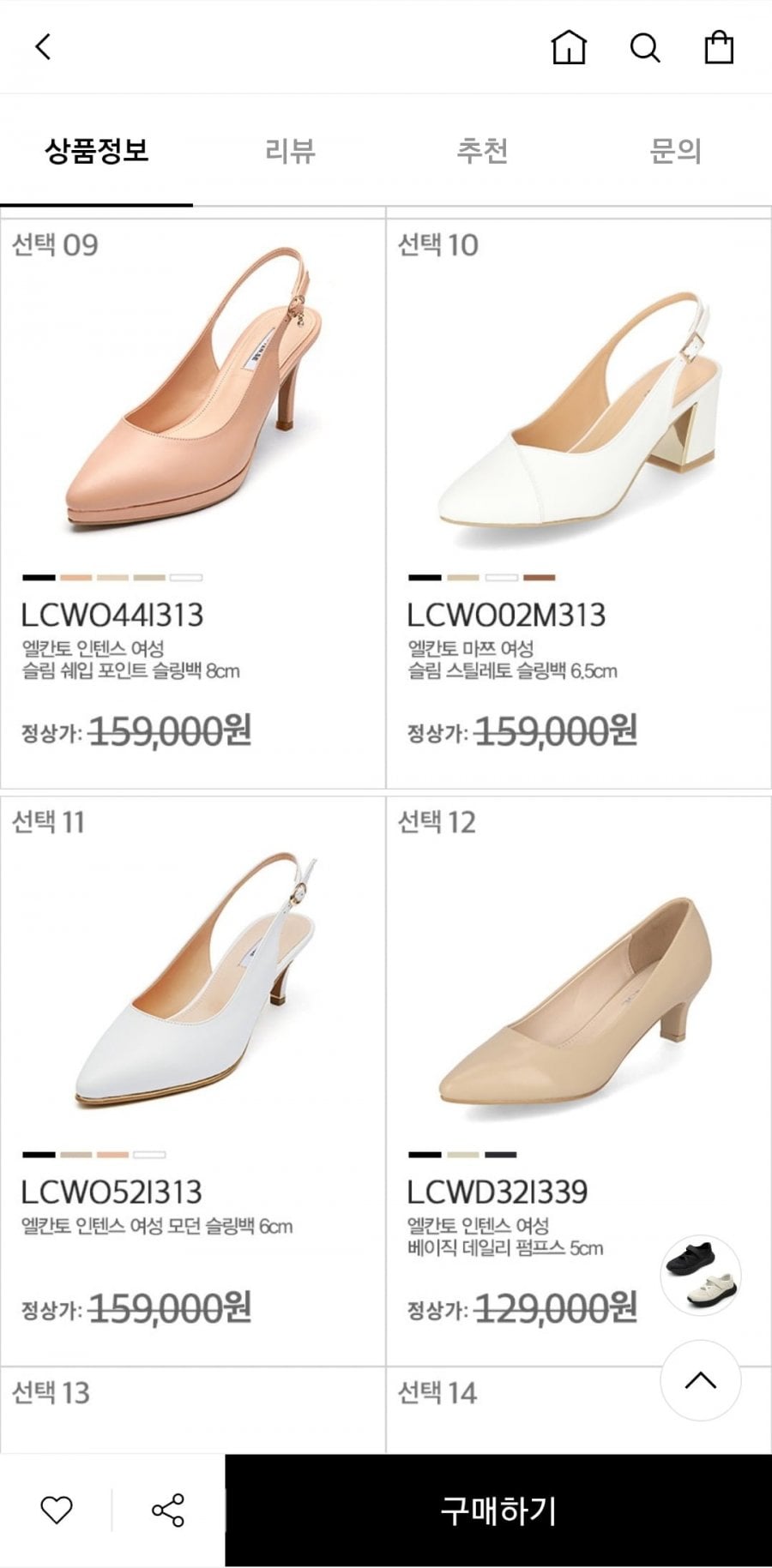Tap the scroll-to-top arrow button

click(x=700, y=1380)
